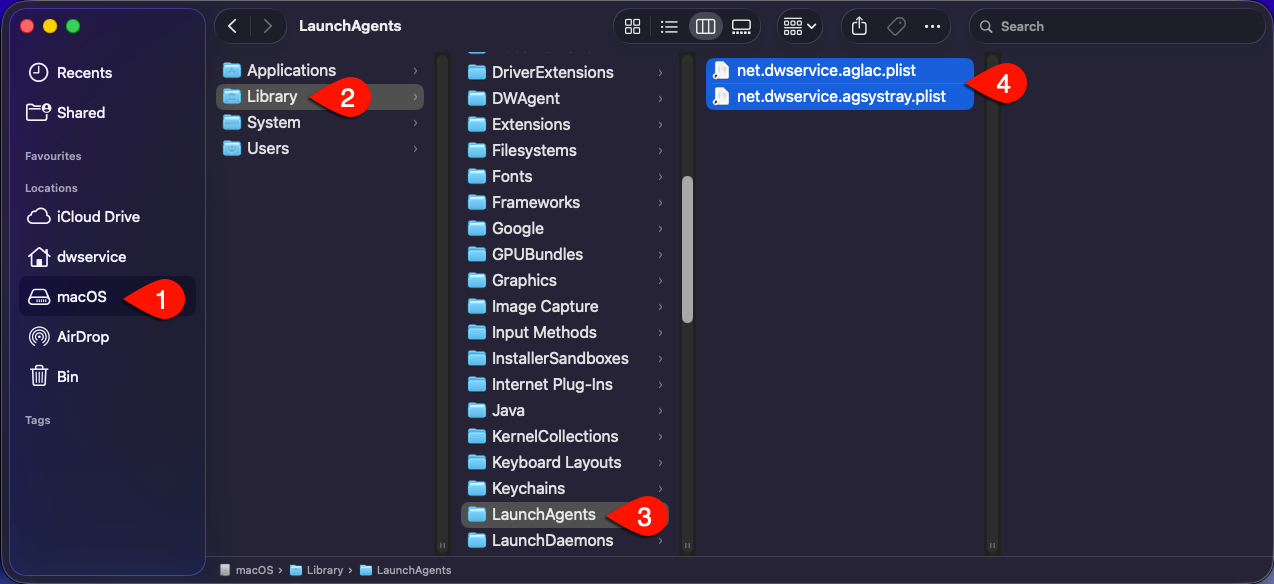Expand the Google folder chevron
This screenshot has width=1274, height=584.
(660, 228)
